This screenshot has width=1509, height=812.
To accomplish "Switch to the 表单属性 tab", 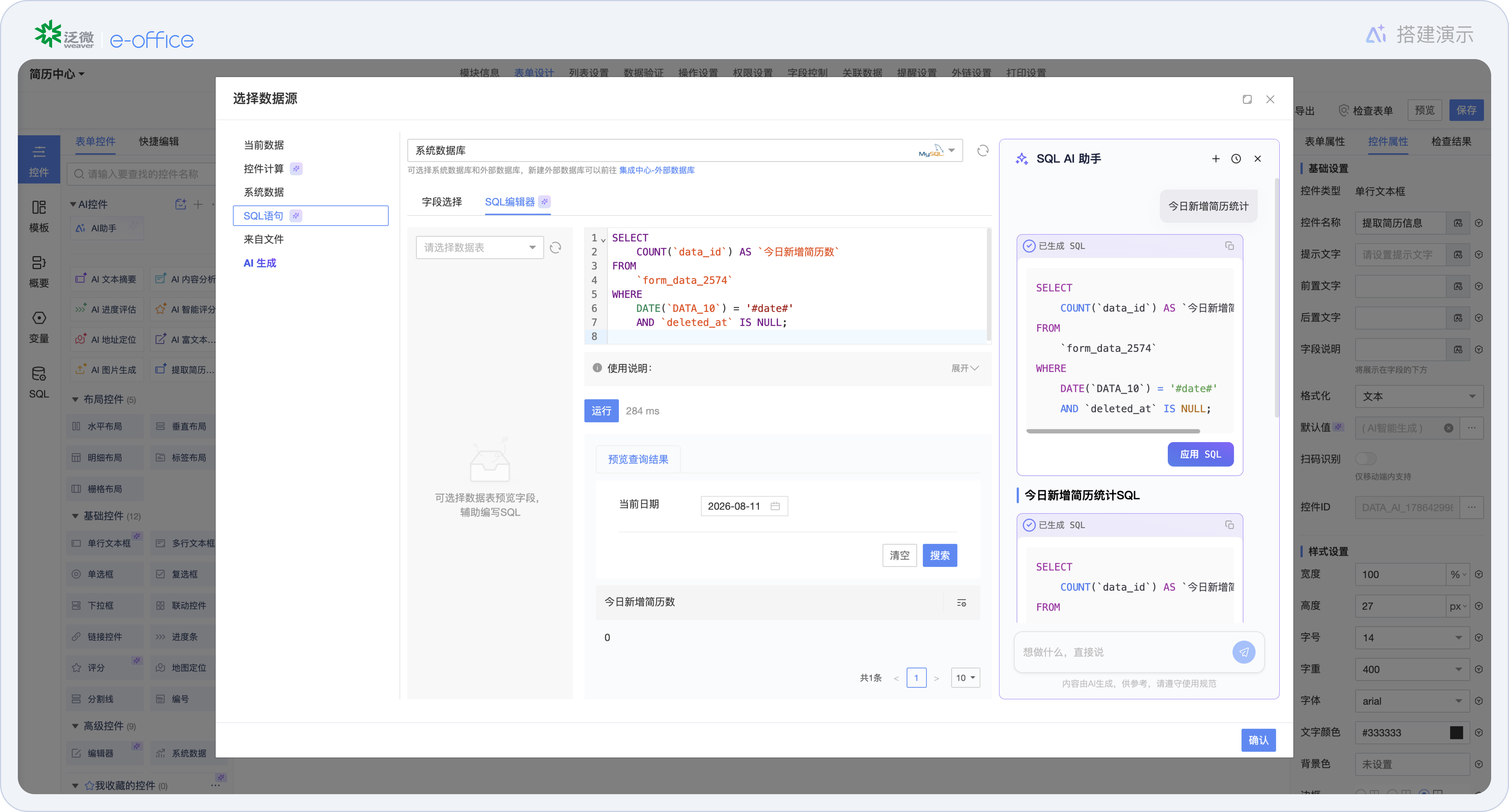I will click(x=1324, y=142).
